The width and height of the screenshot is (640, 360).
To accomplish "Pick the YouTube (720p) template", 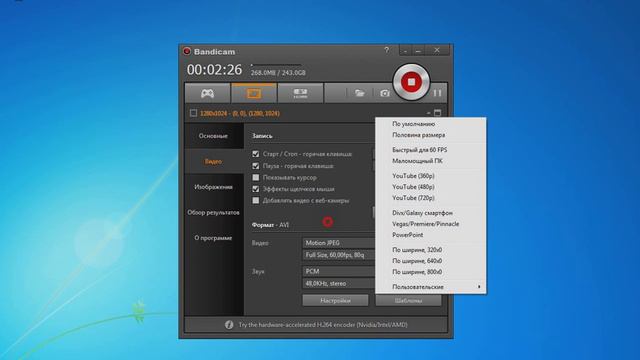I will coord(431,198).
